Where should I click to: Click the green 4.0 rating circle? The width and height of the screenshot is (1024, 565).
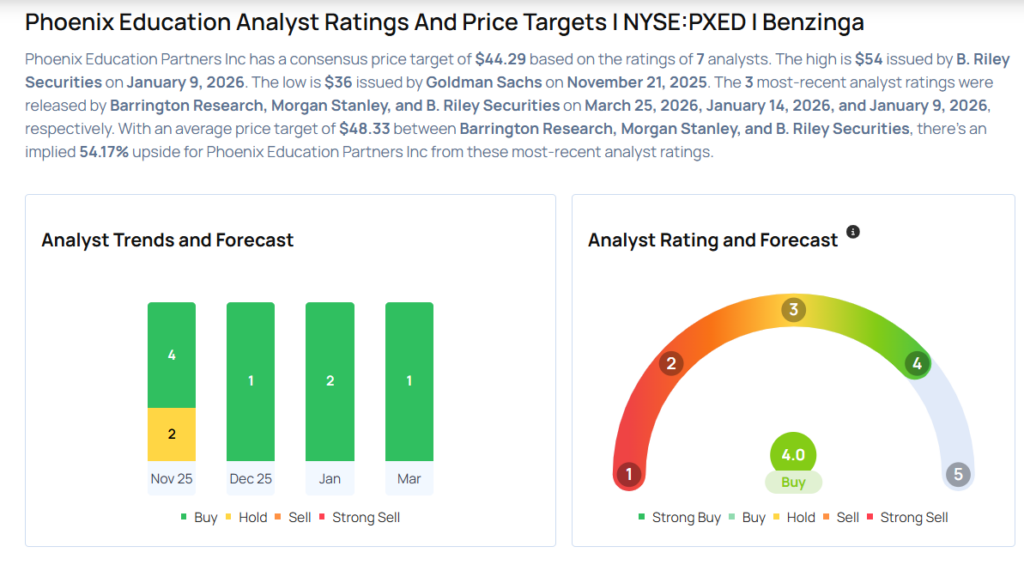[x=793, y=454]
